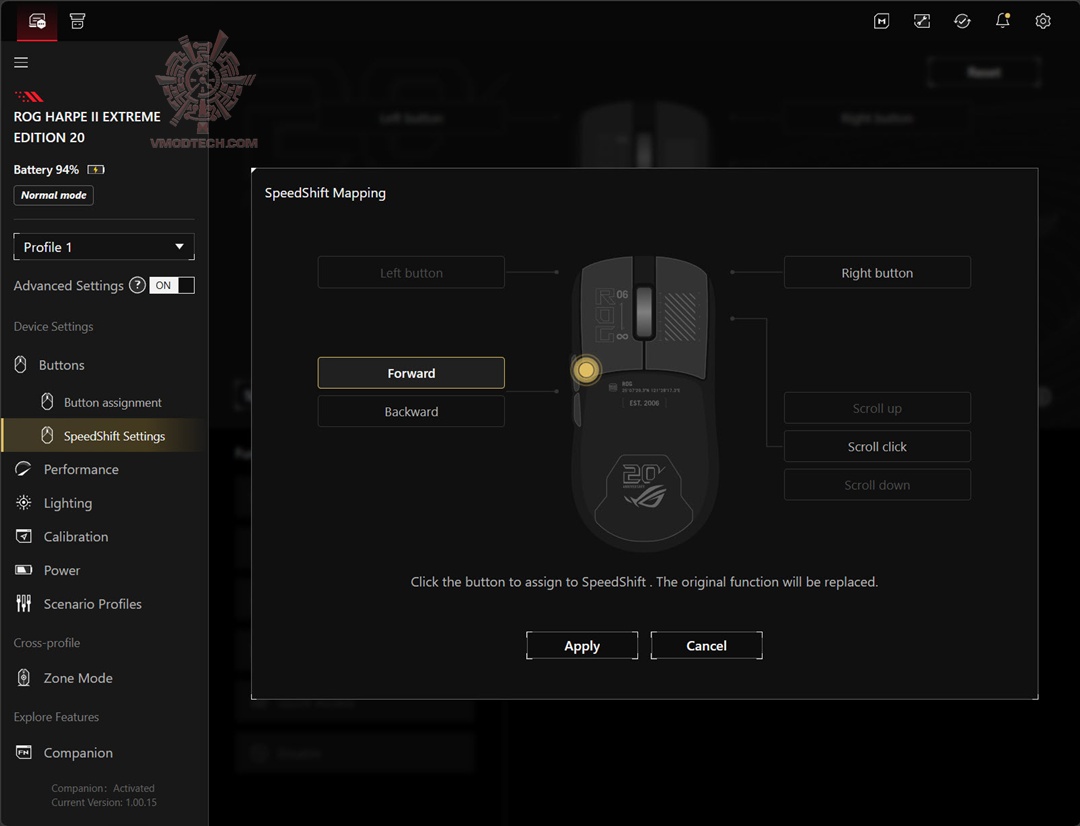
Task: Click the SpeedShift Mapping dialog title
Action: (325, 193)
